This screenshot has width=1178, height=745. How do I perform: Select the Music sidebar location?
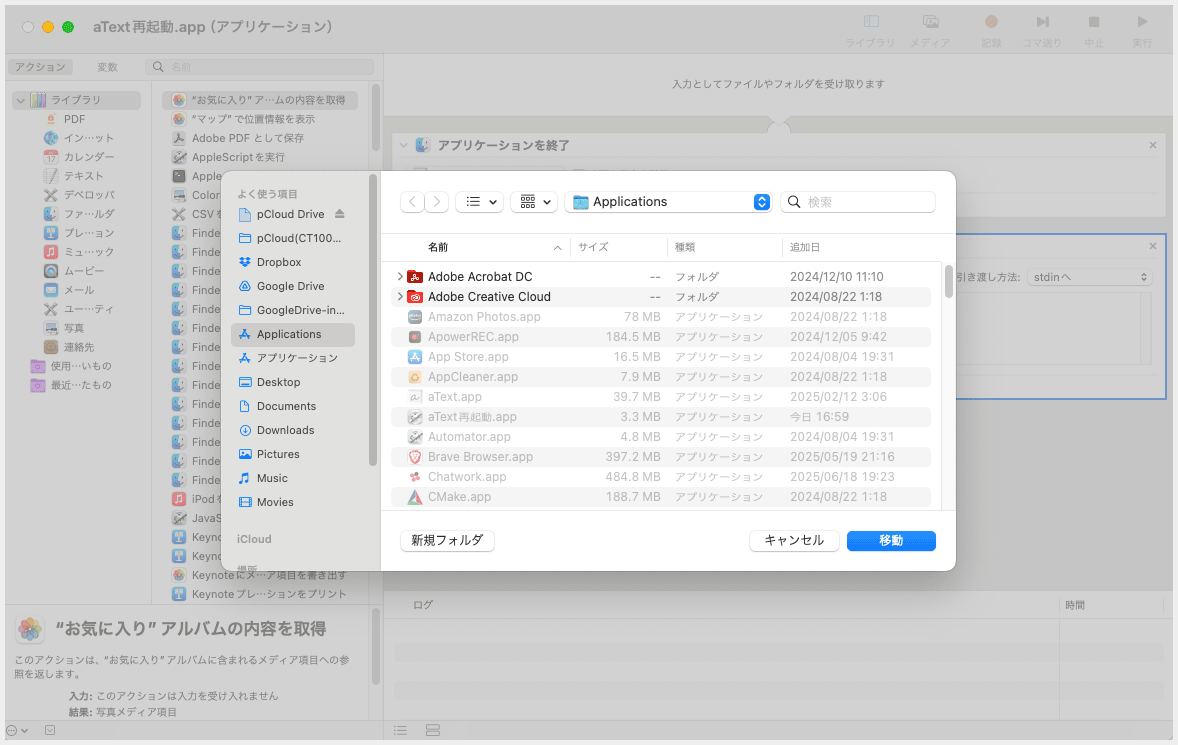point(271,478)
